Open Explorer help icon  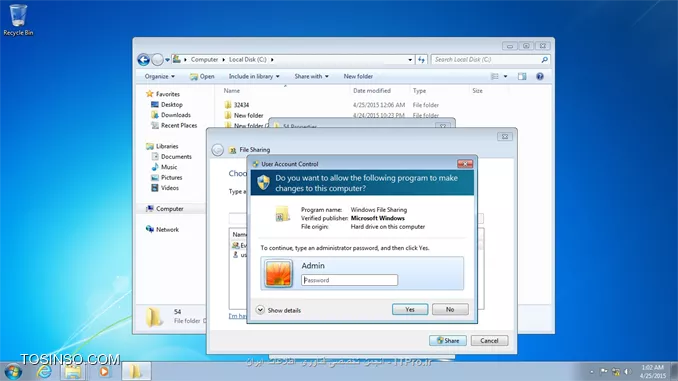coord(540,76)
